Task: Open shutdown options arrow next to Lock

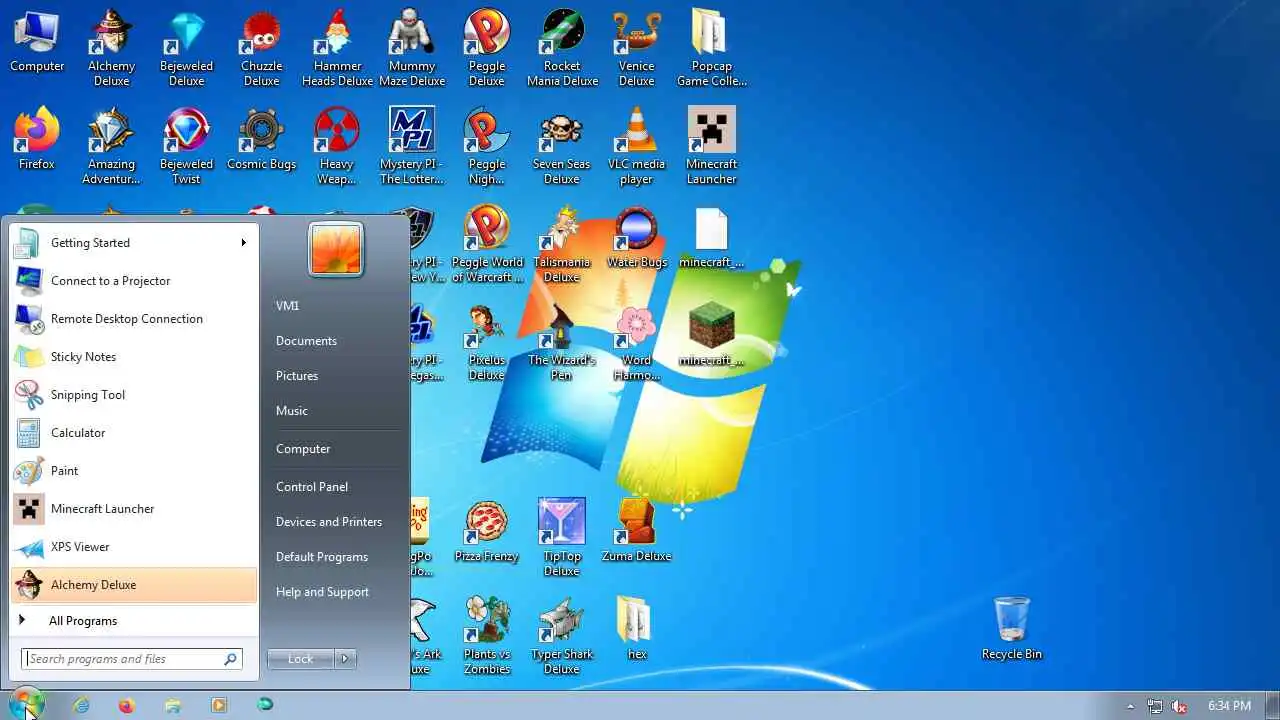Action: pos(345,658)
